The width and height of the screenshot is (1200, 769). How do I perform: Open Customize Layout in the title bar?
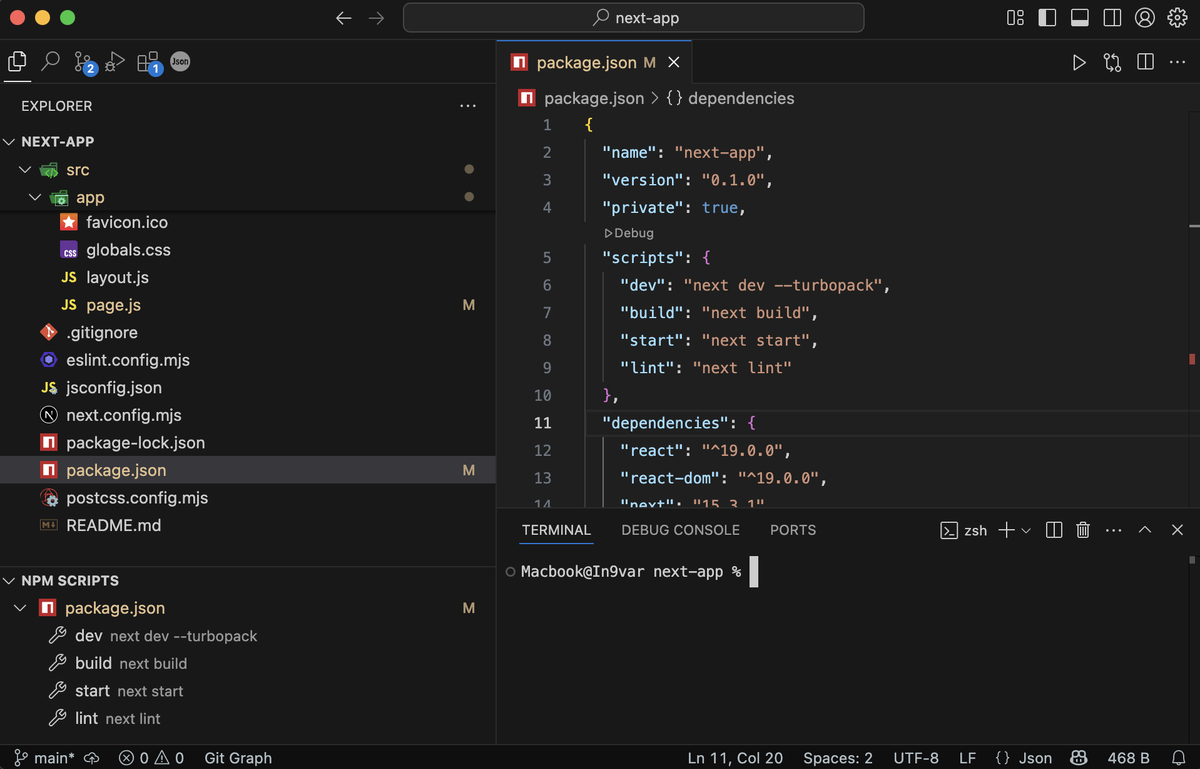1015,18
